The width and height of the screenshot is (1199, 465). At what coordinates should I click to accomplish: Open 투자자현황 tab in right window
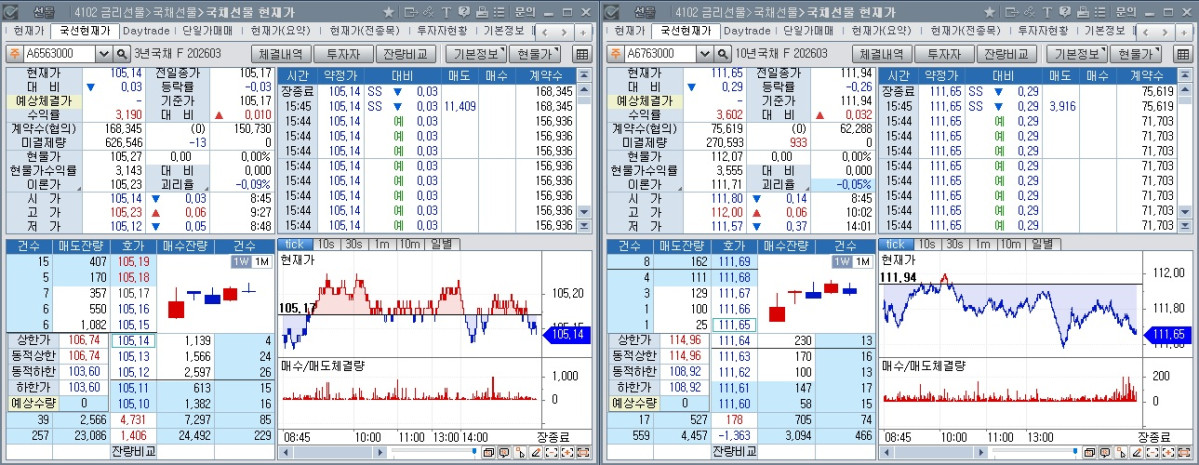[x=1042, y=31]
